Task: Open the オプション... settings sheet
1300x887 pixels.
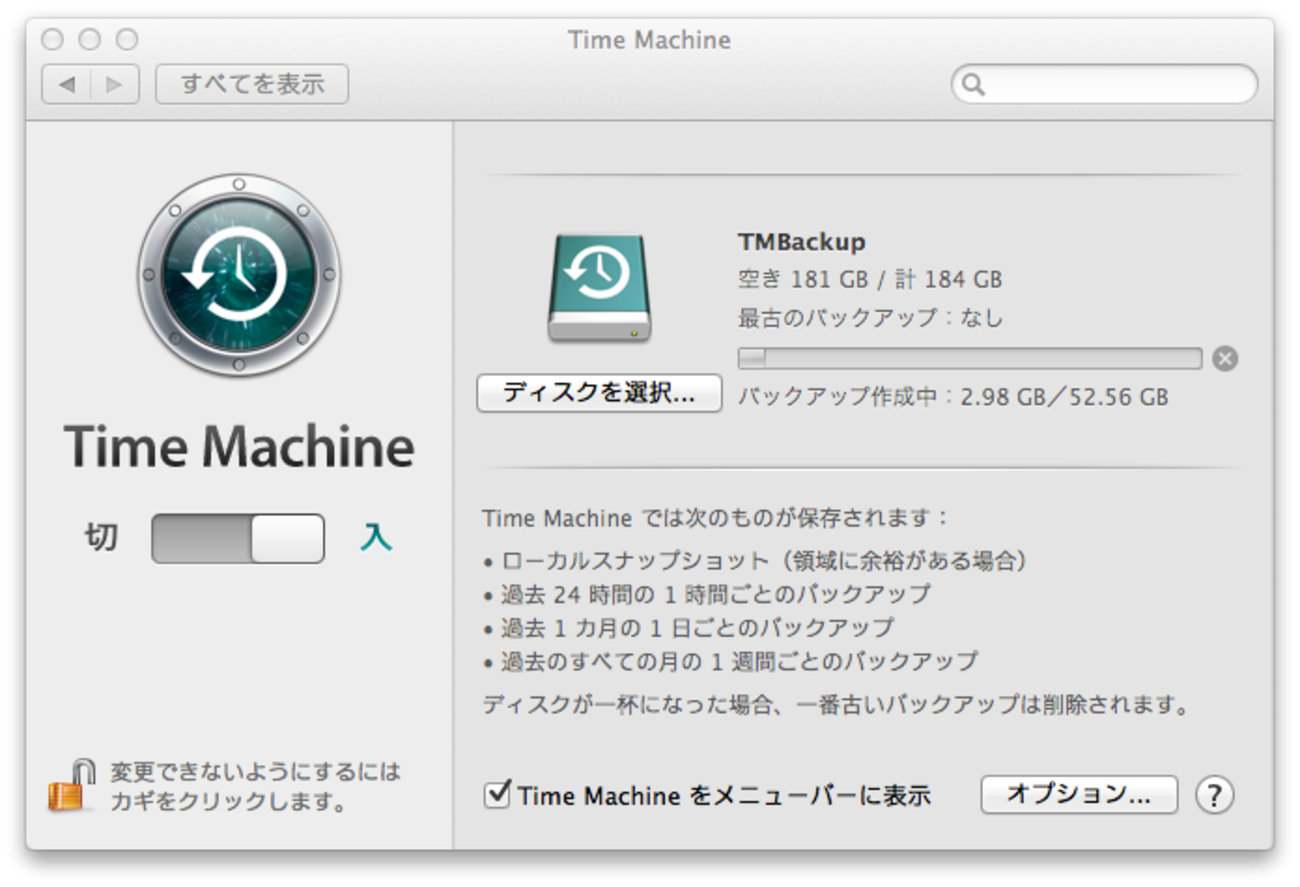Action: 1079,795
